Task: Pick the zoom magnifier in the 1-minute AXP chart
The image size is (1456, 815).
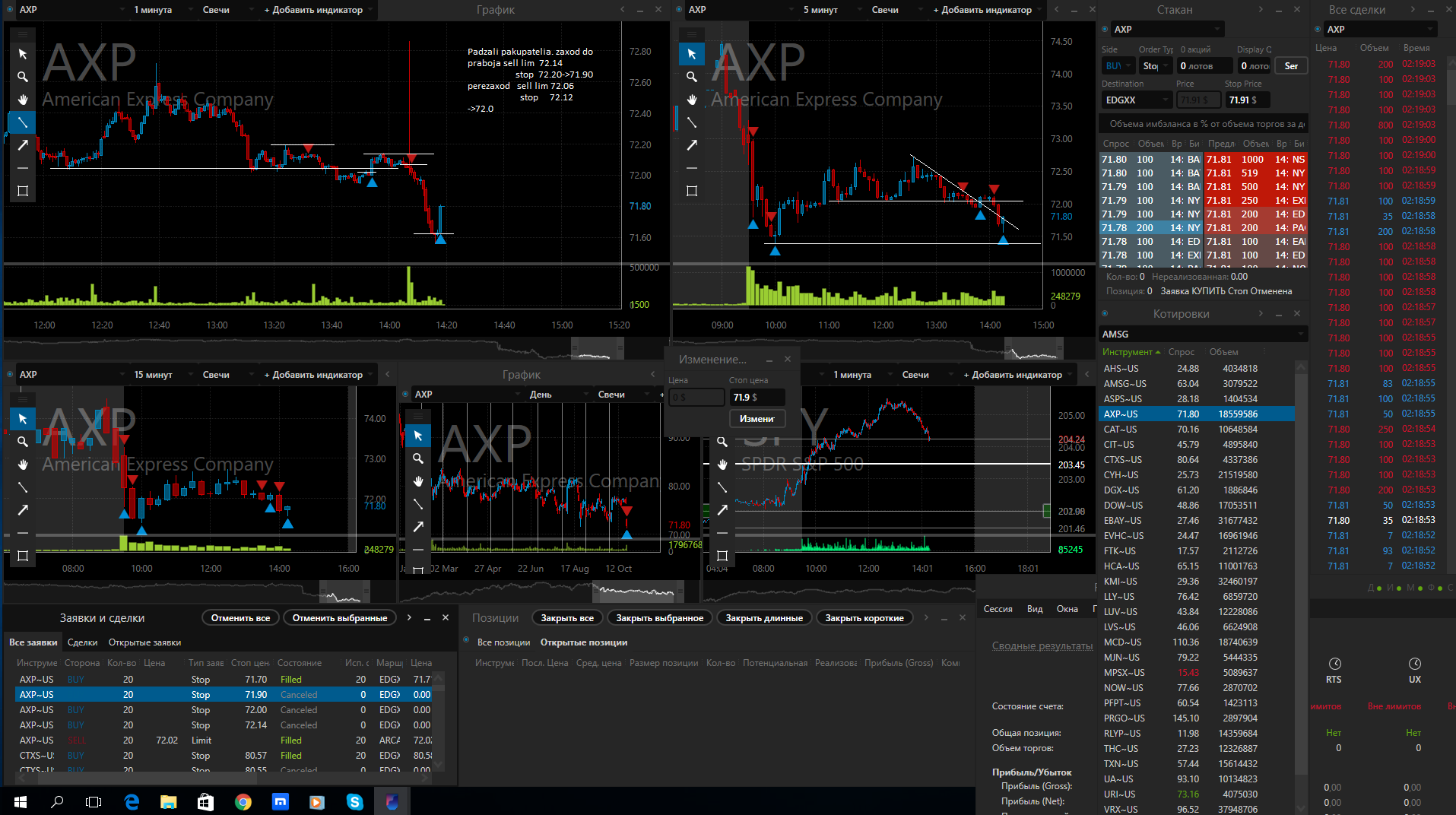Action: [x=23, y=77]
